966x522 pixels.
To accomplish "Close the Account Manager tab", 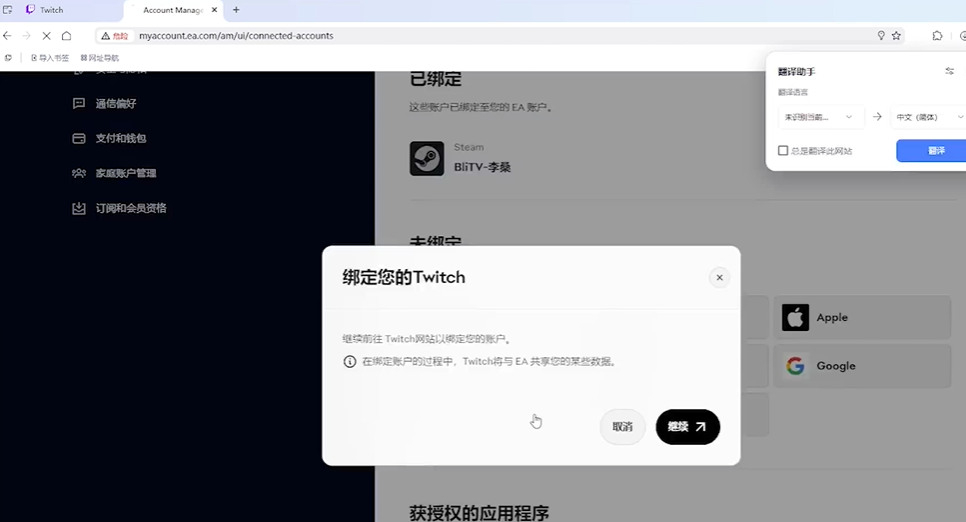I will [214, 10].
